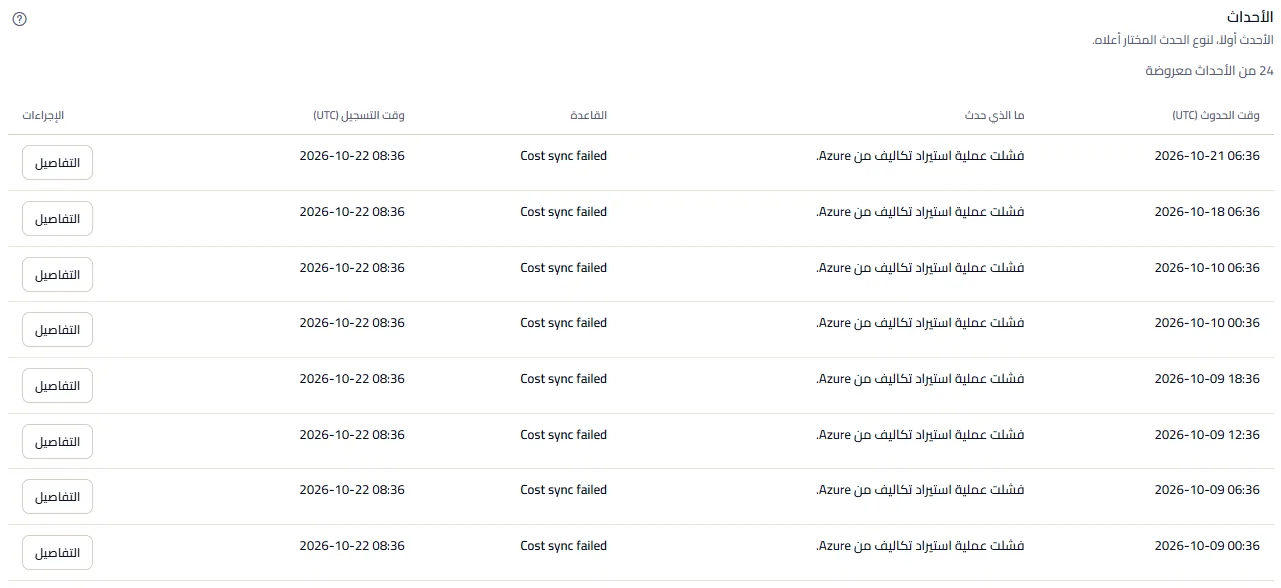Image resolution: width=1281 pixels, height=588 pixels.
Task: Click the Azure failure message in the 2026-10-09 00:36 row
Action: click(x=920, y=546)
